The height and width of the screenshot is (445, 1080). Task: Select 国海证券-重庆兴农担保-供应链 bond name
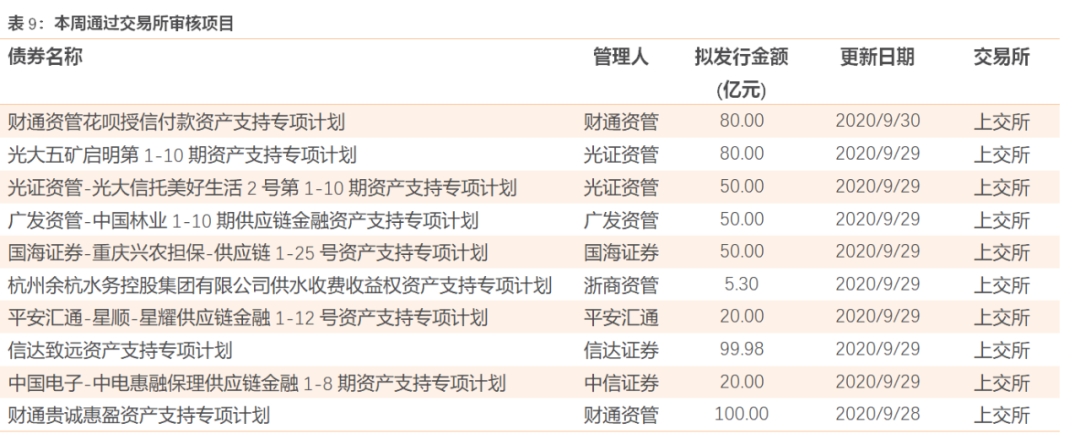[x=247, y=252]
